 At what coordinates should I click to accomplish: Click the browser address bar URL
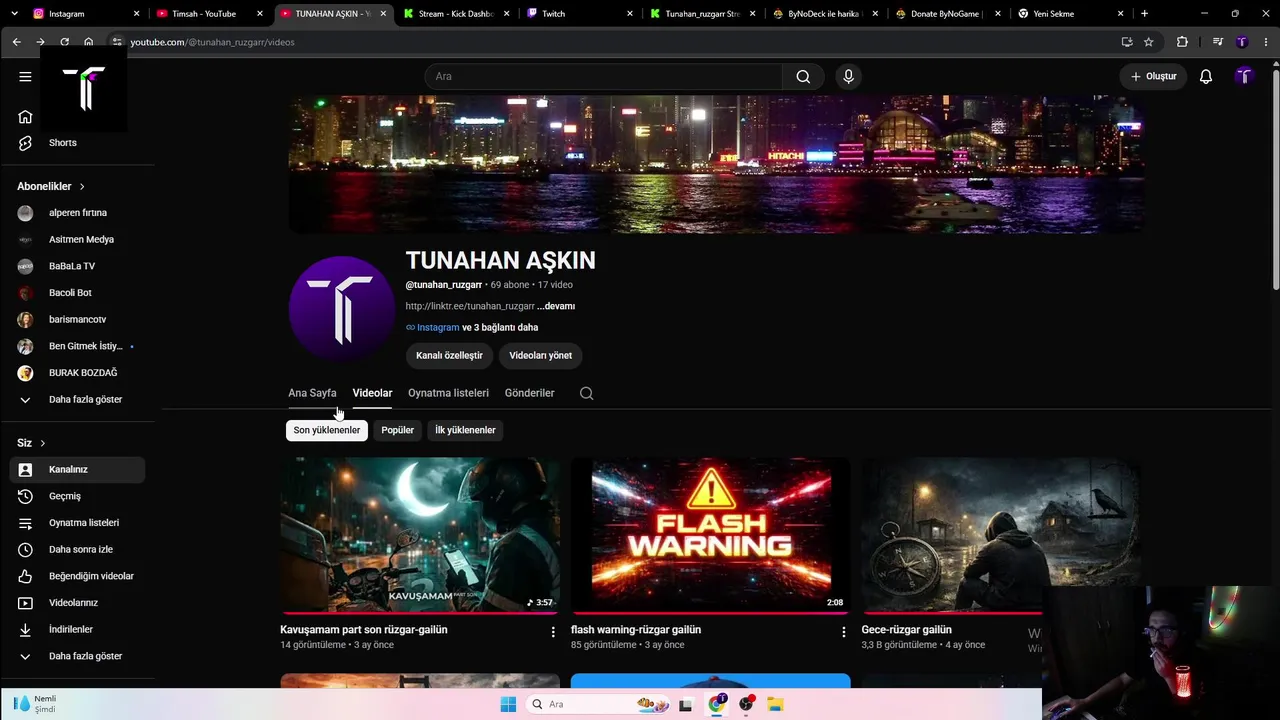(212, 42)
